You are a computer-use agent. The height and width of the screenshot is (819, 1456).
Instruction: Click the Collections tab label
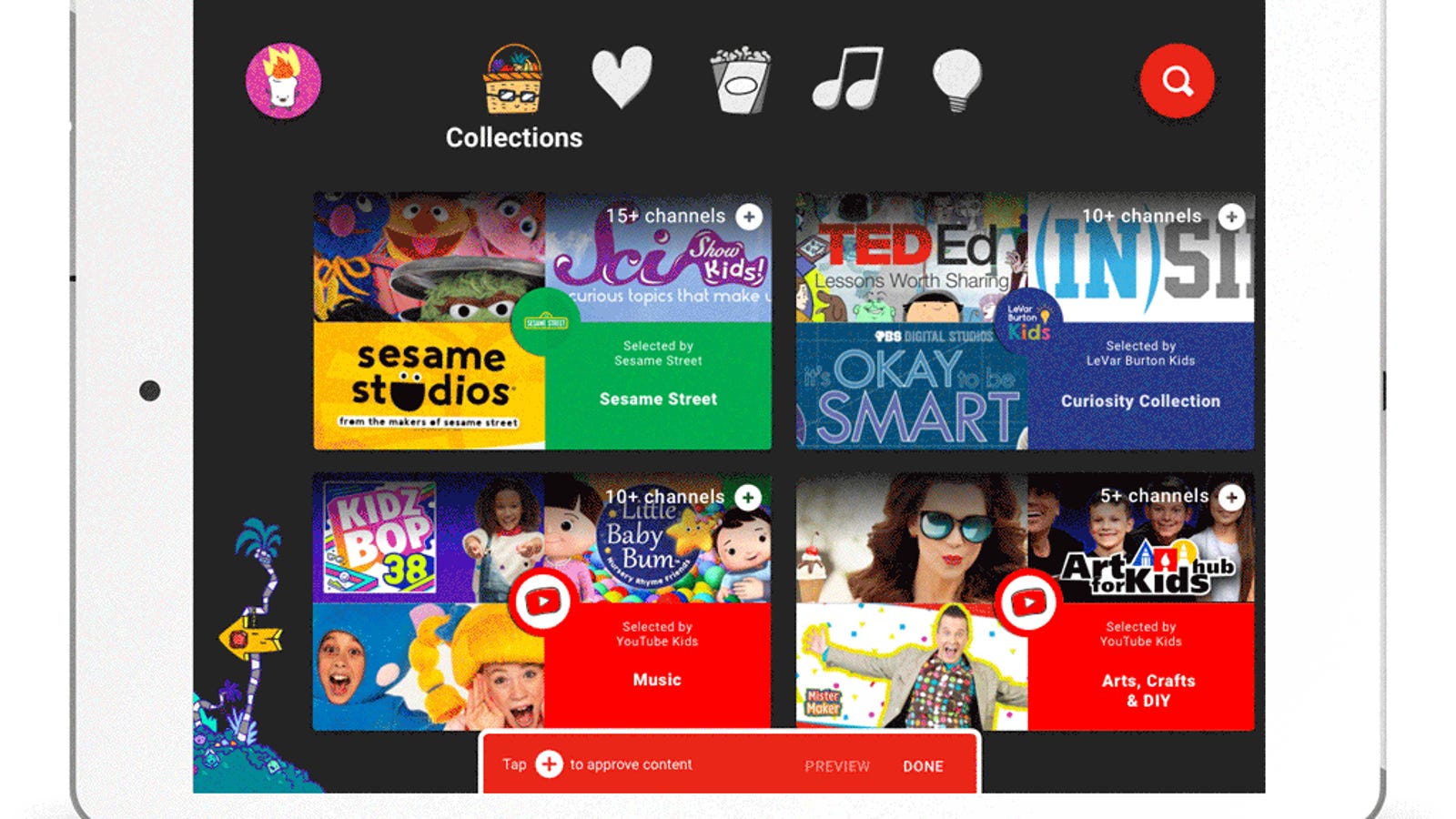[x=514, y=137]
